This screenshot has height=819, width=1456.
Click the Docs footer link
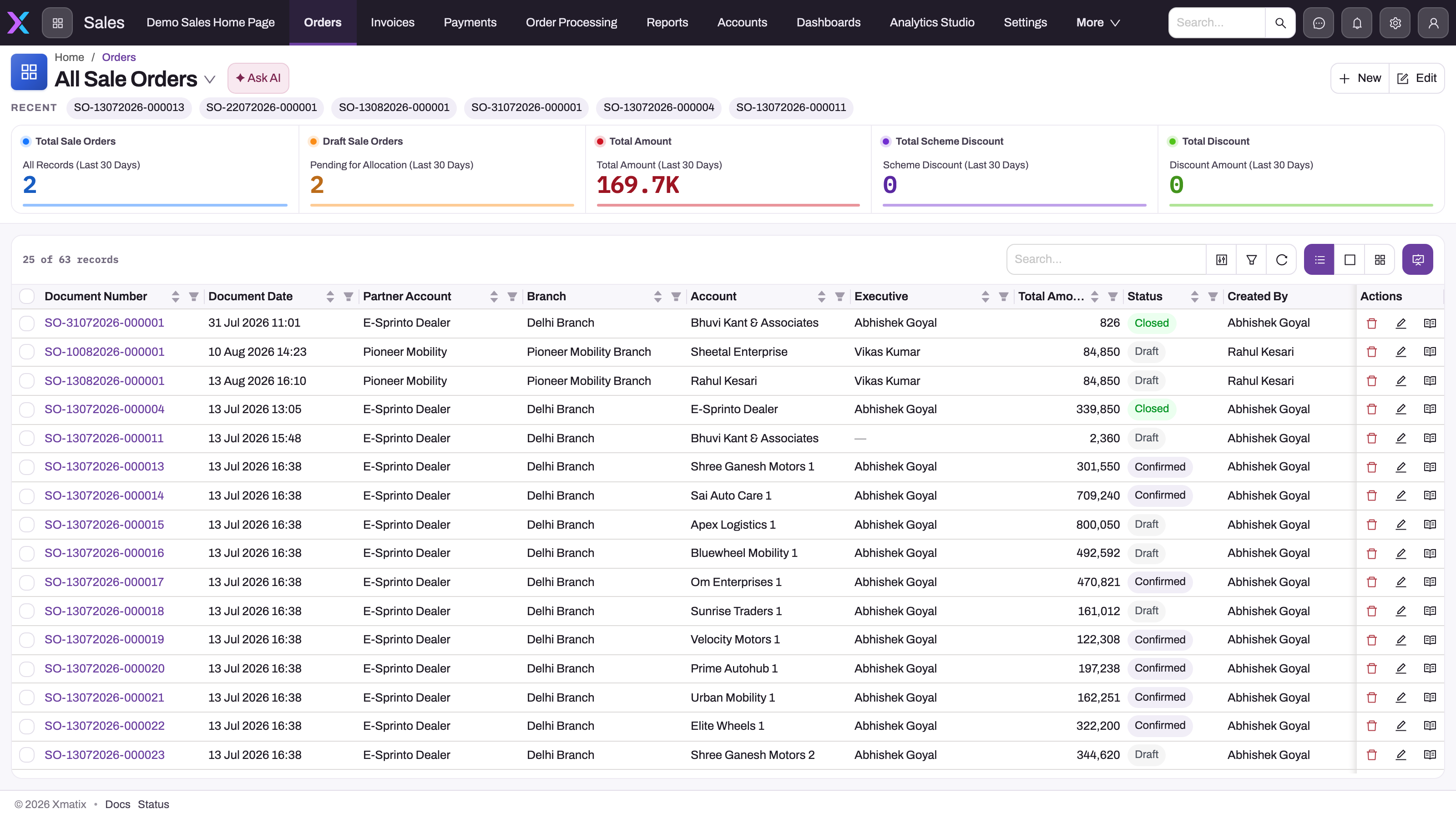pyautogui.click(x=117, y=804)
